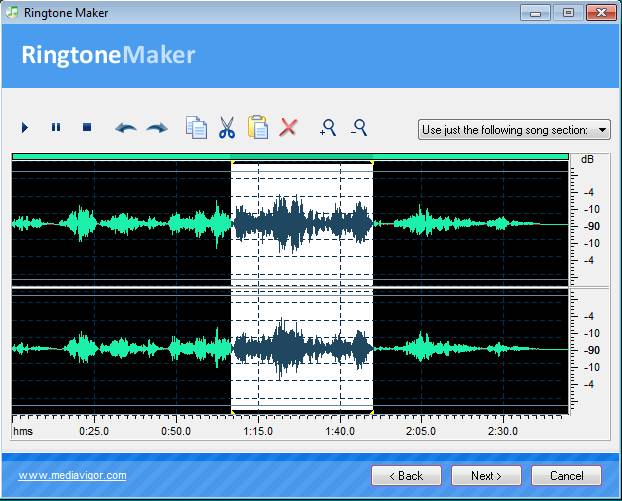Click inside the selected upper channel waveform
Viewport: 622px width, 501px height.
pos(301,220)
